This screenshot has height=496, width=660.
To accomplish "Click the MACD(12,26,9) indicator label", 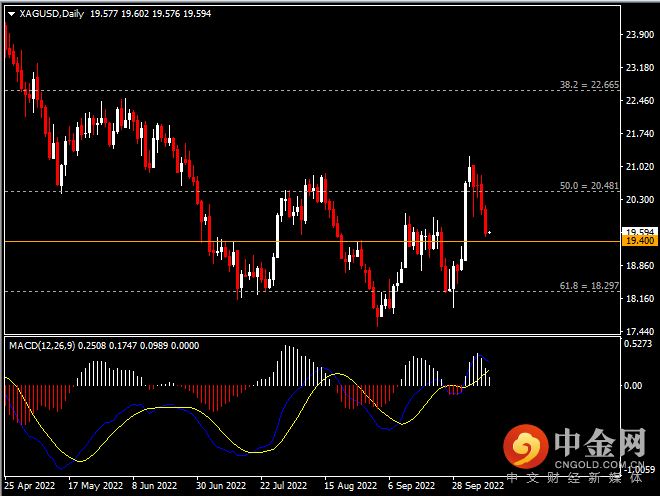I will [x=42, y=346].
